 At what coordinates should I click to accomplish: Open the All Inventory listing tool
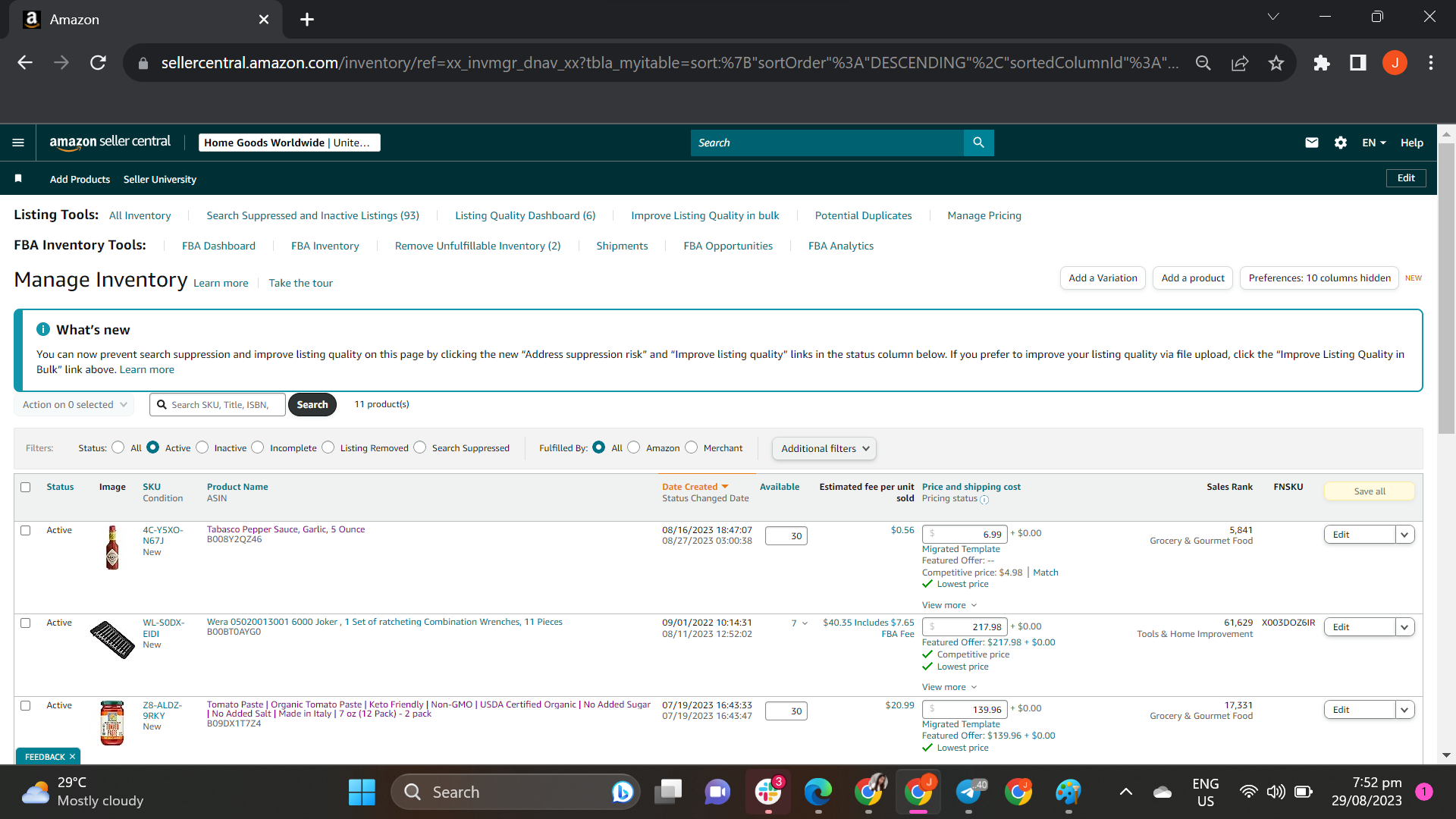click(140, 215)
